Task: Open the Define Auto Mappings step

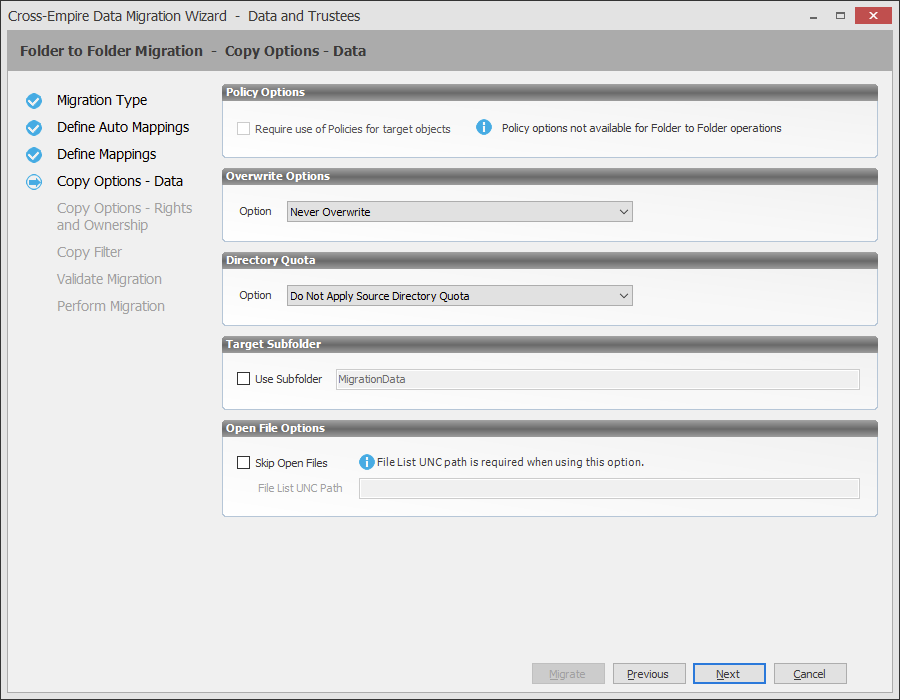Action: pyautogui.click(x=123, y=127)
